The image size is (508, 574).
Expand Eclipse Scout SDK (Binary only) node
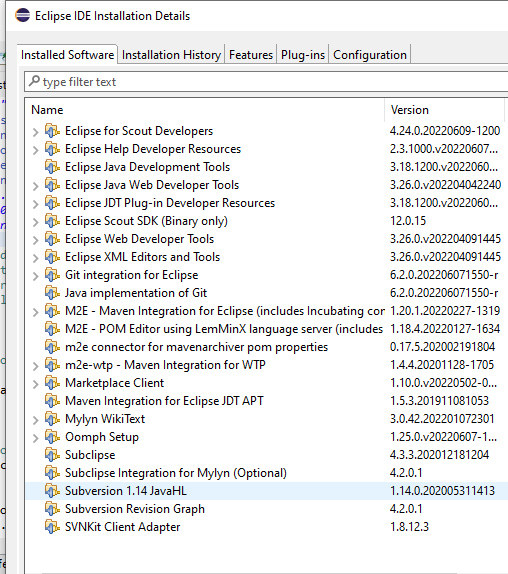(x=36, y=222)
